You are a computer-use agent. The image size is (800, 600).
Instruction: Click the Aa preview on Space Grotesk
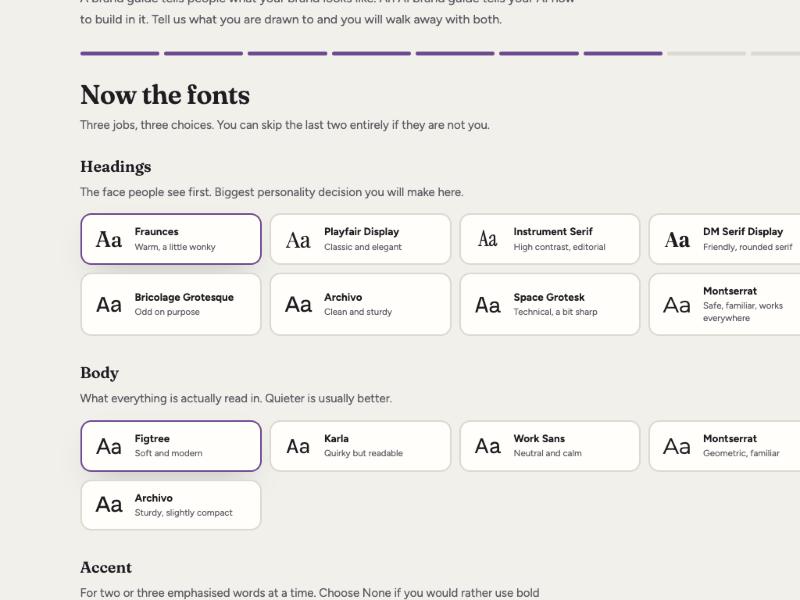pyautogui.click(x=488, y=305)
